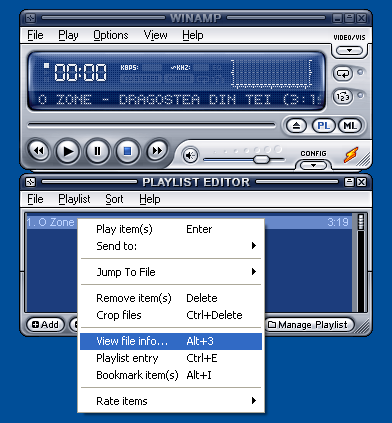Click the 00:00 time display
This screenshot has width=392, height=423.
click(x=80, y=72)
